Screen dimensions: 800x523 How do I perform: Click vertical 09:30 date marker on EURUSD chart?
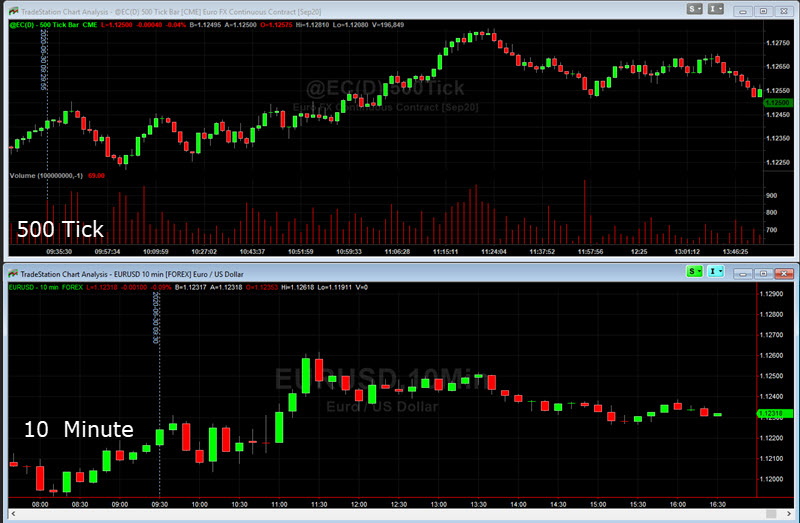point(156,317)
